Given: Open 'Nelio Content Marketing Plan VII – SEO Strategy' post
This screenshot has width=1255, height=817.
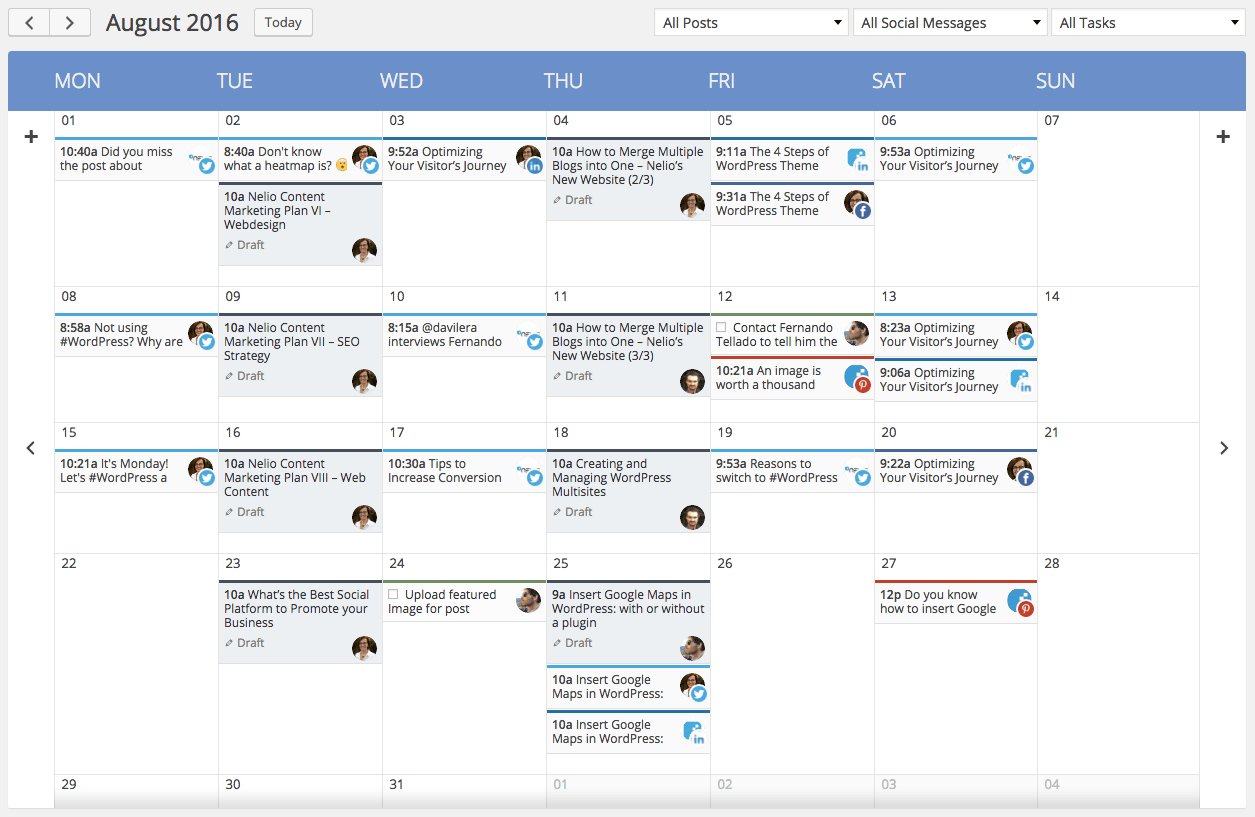Looking at the screenshot, I should [x=291, y=341].
